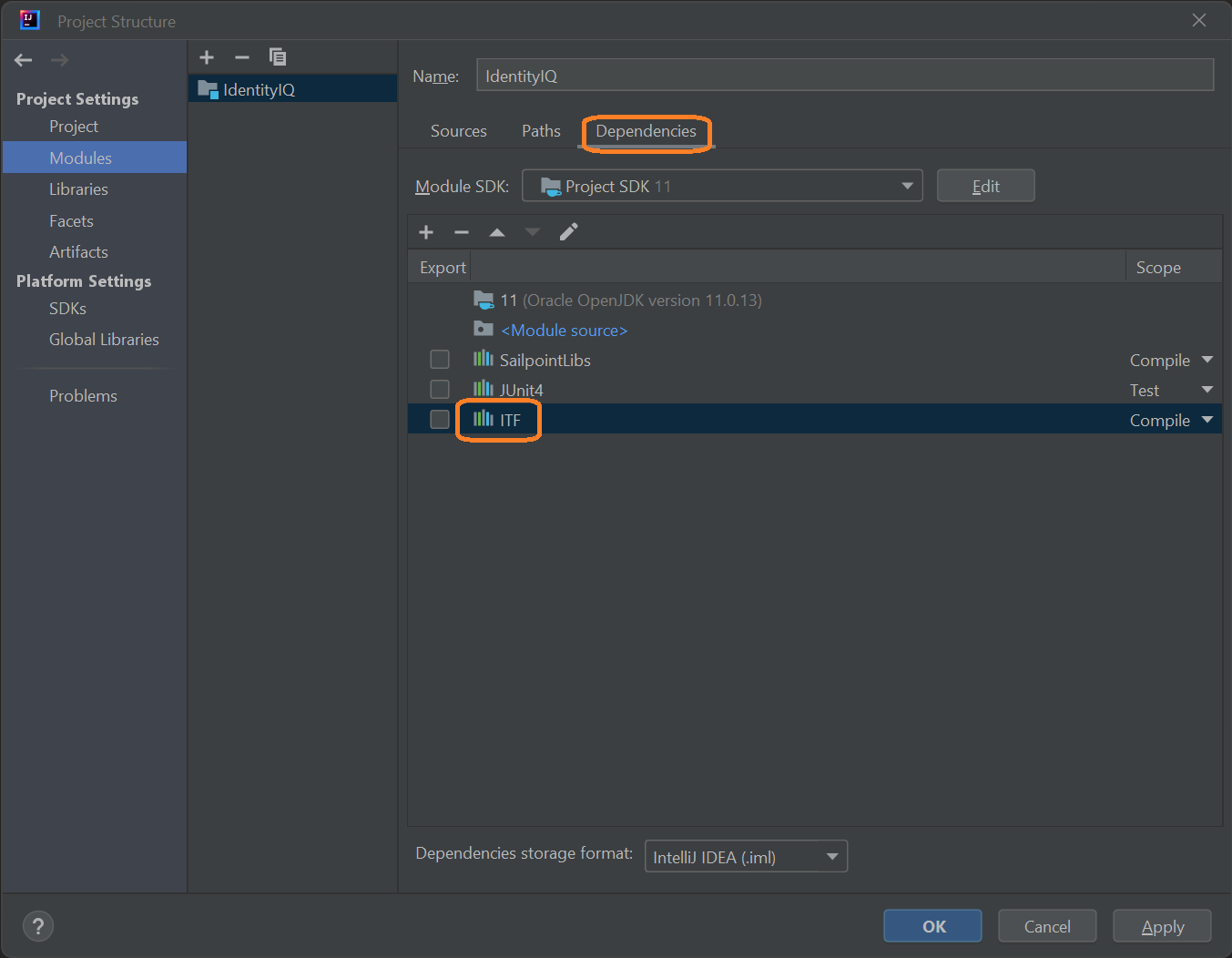Close the Project Structure dialog
1232x958 pixels.
tap(1199, 20)
